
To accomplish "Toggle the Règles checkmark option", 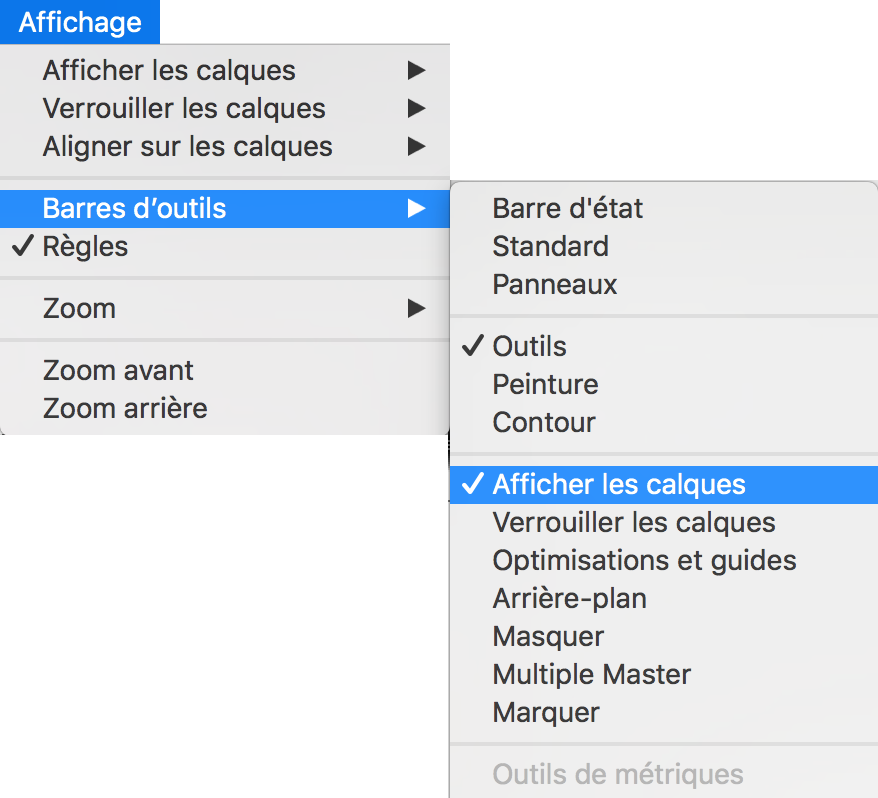I will [85, 247].
